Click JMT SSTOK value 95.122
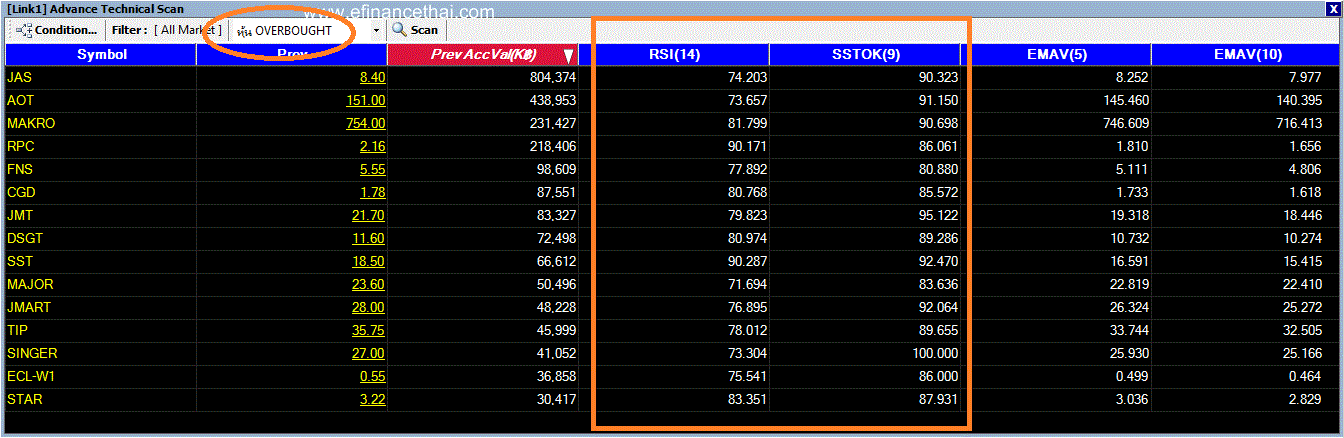1344x438 pixels. pyautogui.click(x=937, y=215)
